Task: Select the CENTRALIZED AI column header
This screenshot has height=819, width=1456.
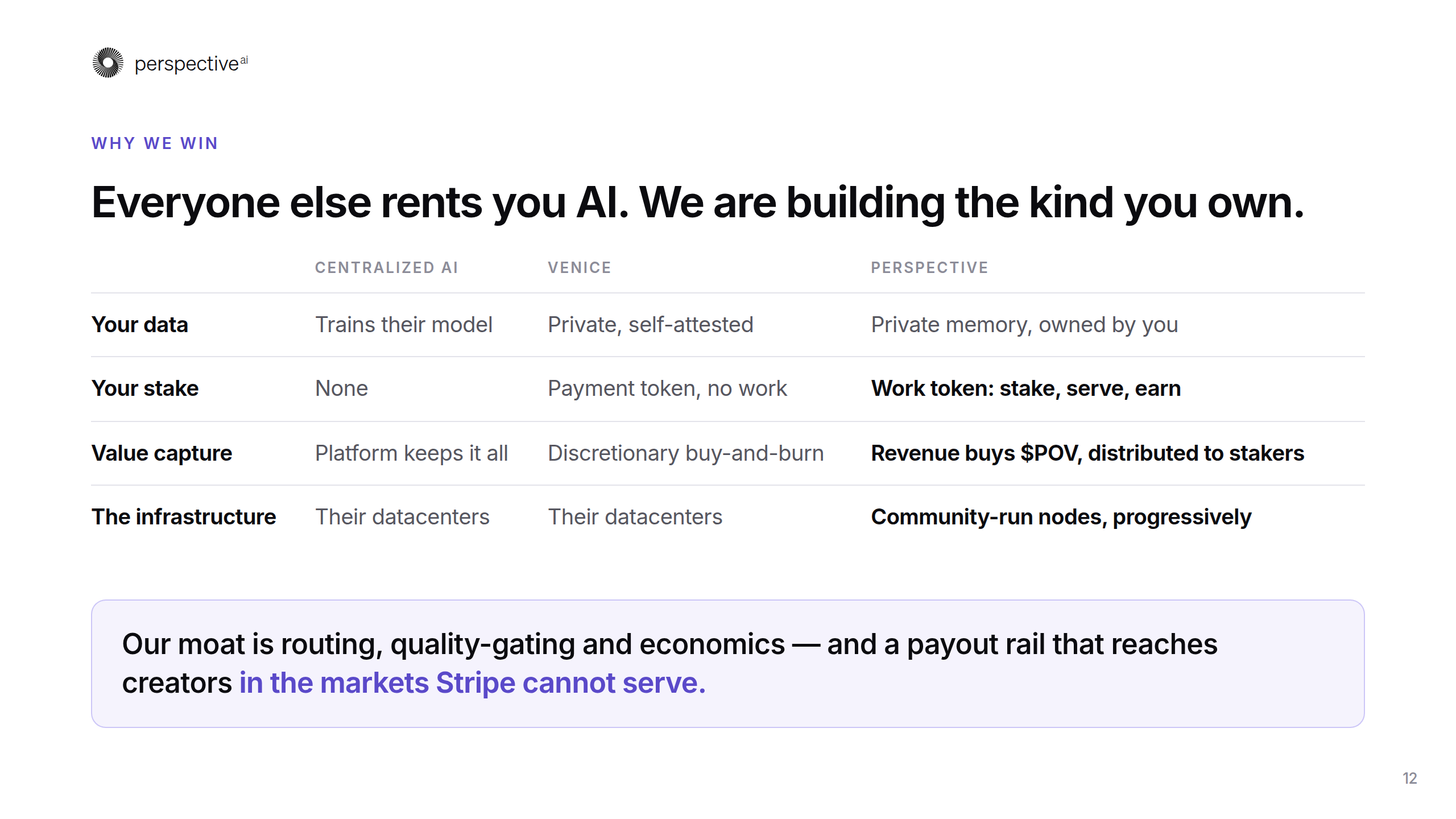Action: (387, 267)
